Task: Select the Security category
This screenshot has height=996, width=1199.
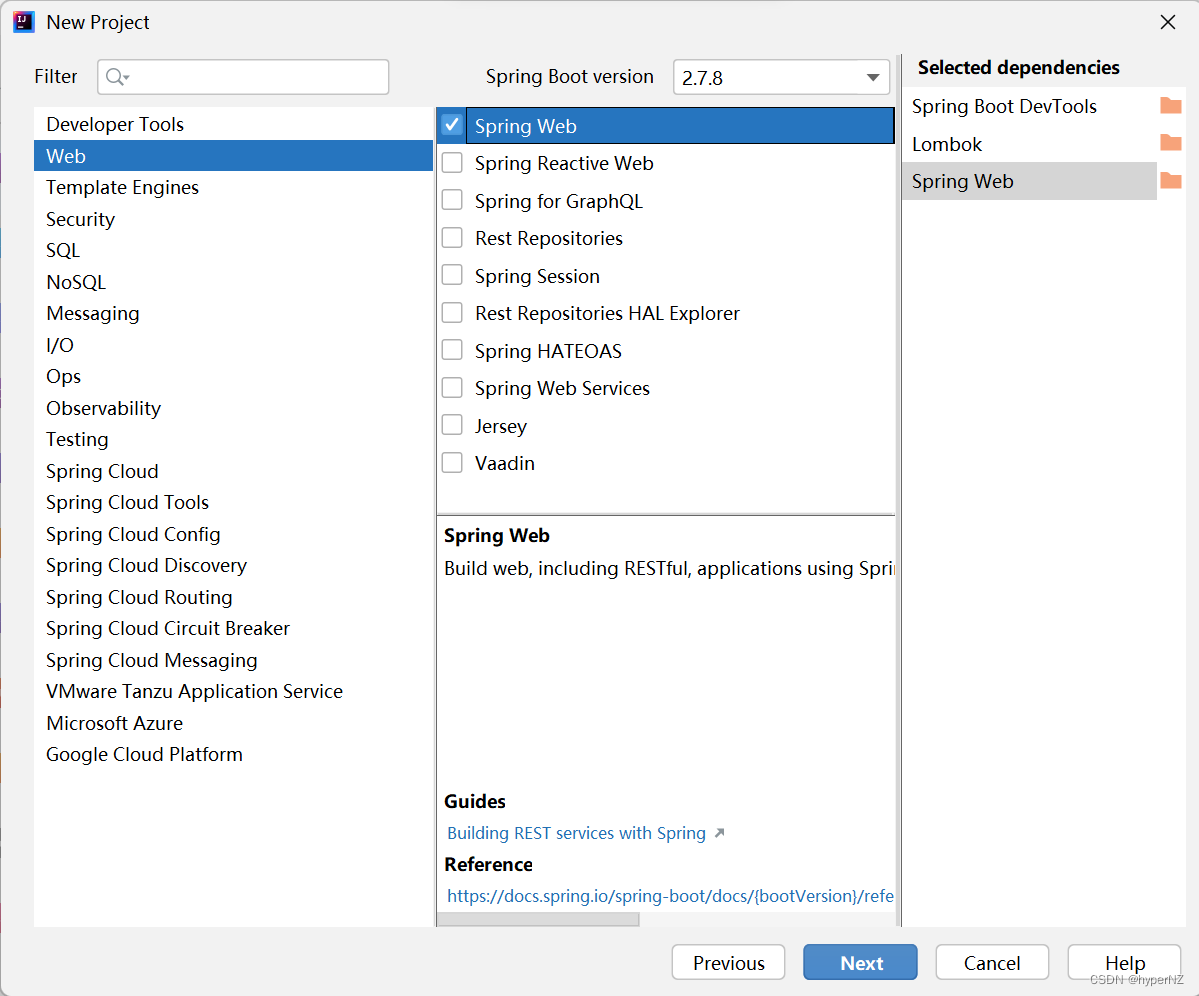Action: 233,219
